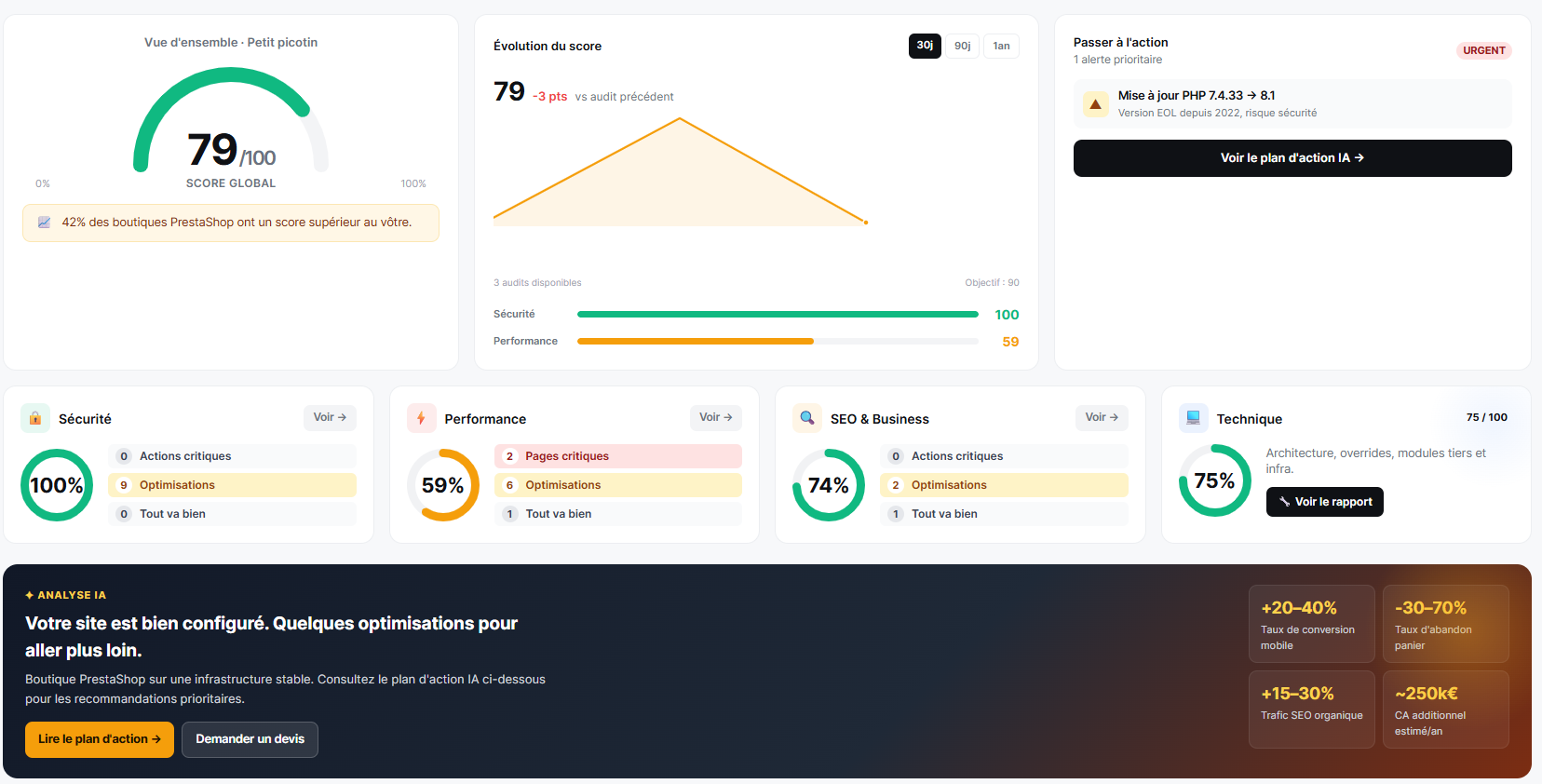This screenshot has width=1542, height=784.
Task: Select Actions critiques row in Sécurité card
Action: pos(233,456)
